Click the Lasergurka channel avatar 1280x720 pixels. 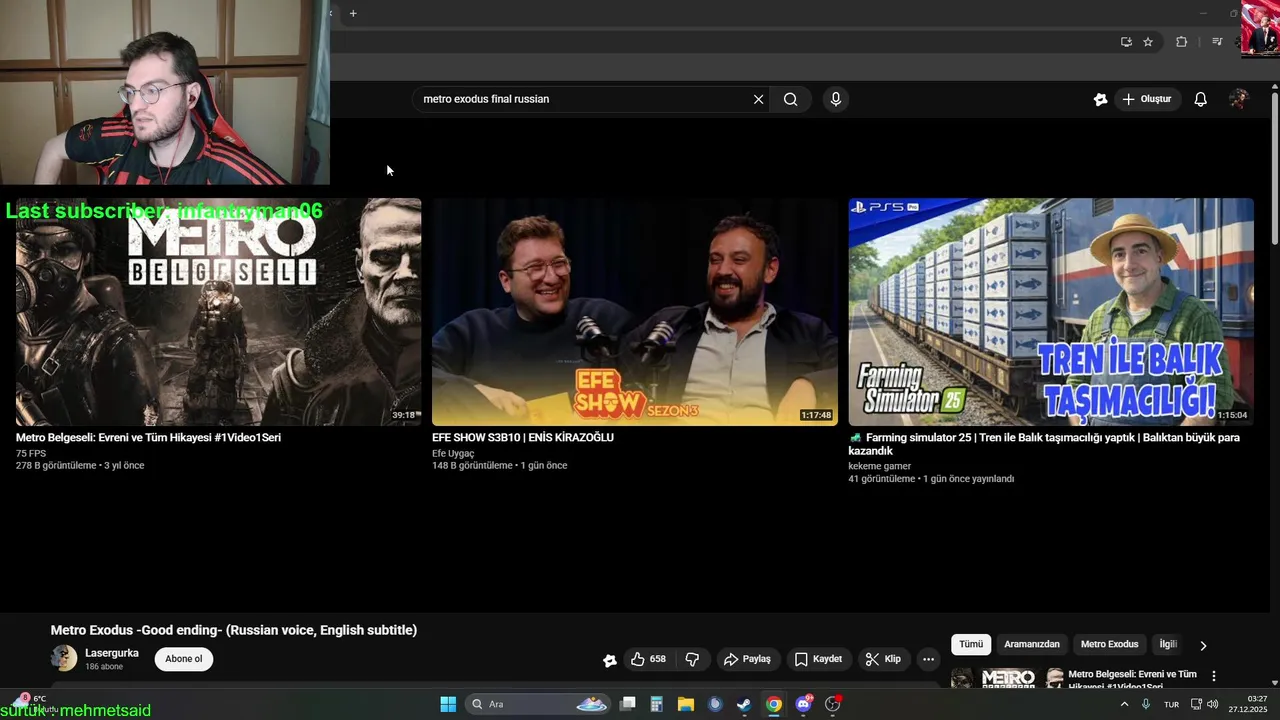point(64,658)
